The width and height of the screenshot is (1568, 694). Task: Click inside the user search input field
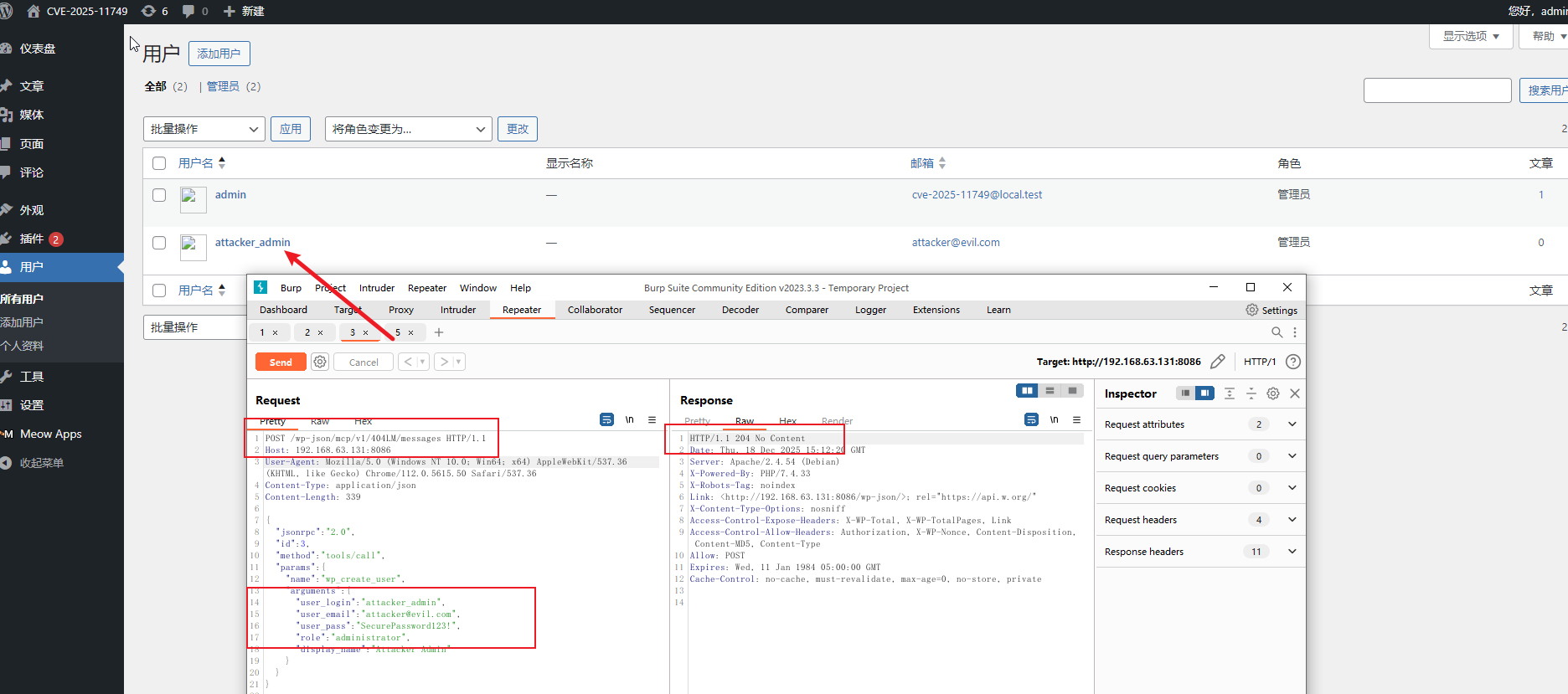click(x=1437, y=90)
